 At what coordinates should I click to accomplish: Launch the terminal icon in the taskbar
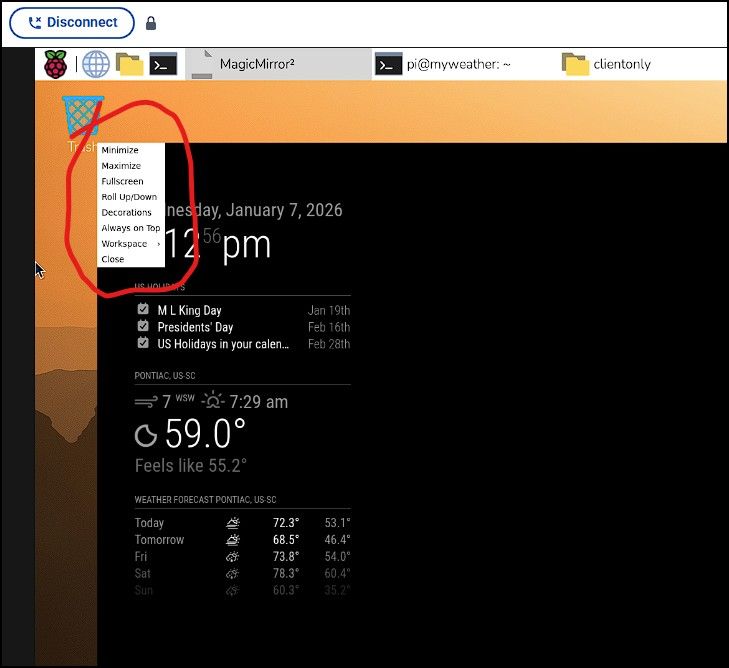coord(164,64)
